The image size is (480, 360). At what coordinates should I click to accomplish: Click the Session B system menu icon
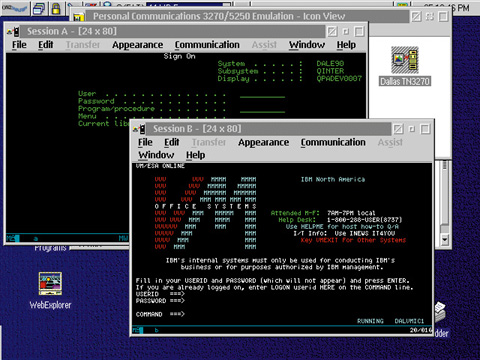point(139,129)
